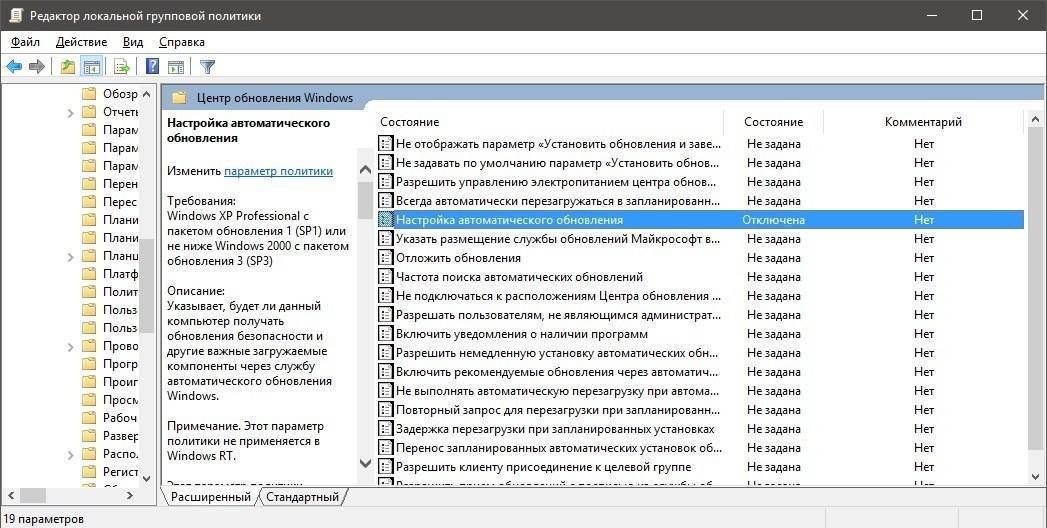Click the 'параметр политики' link
This screenshot has height=528, width=1047.
[x=278, y=171]
